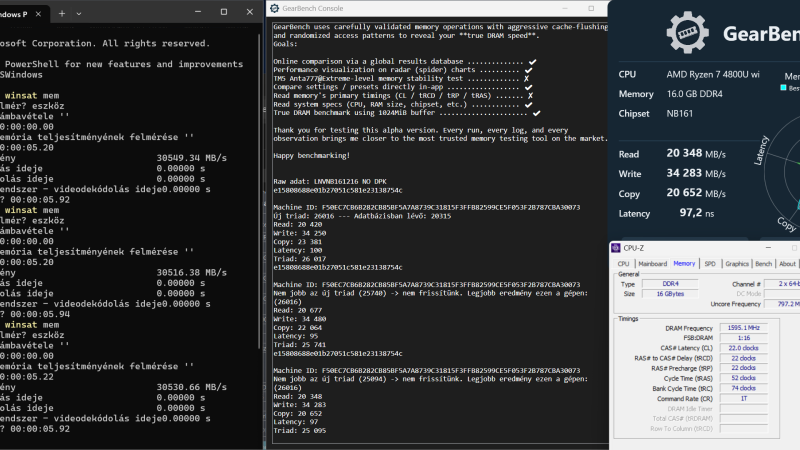Open the Bench tab in CPU-Z
This screenshot has height=450, width=800.
click(x=763, y=264)
